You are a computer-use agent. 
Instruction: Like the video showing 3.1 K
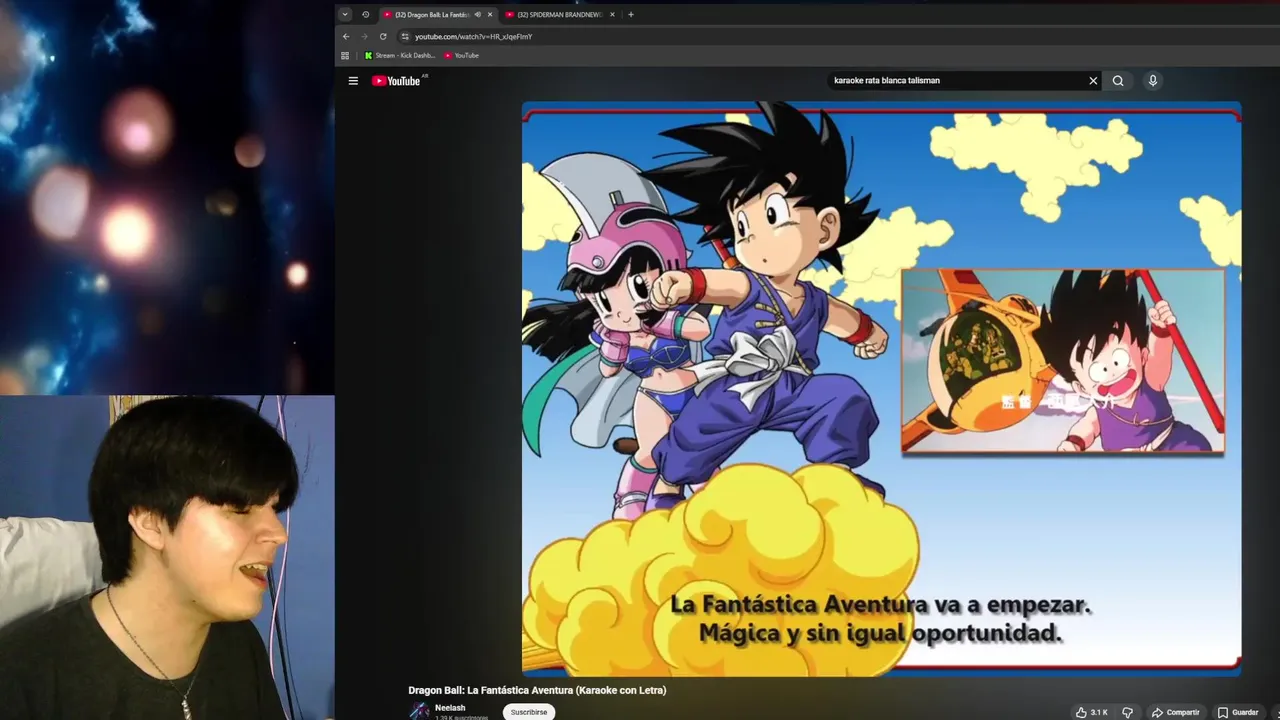[1091, 712]
